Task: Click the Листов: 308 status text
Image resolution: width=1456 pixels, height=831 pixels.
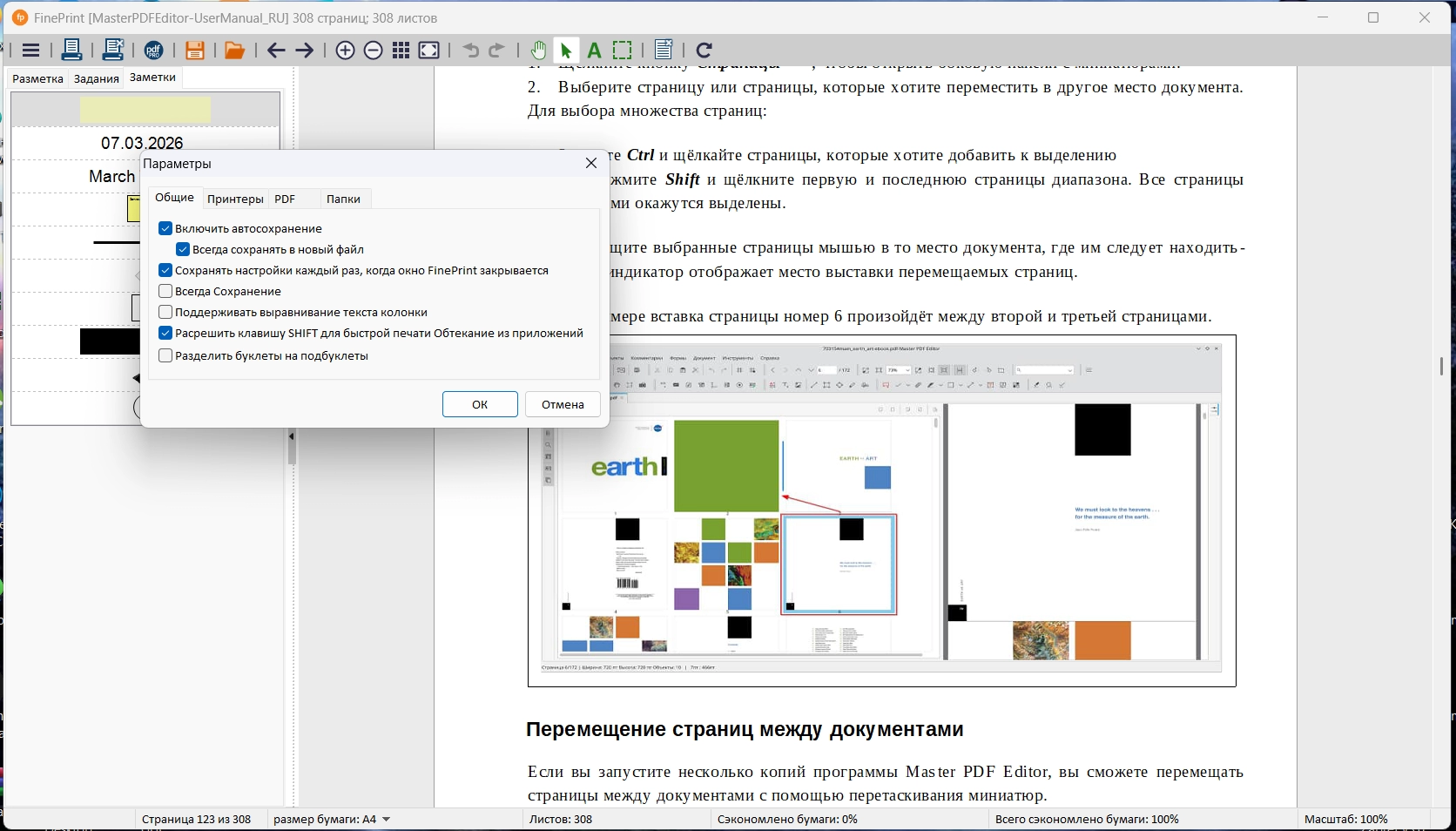Action: (561, 819)
